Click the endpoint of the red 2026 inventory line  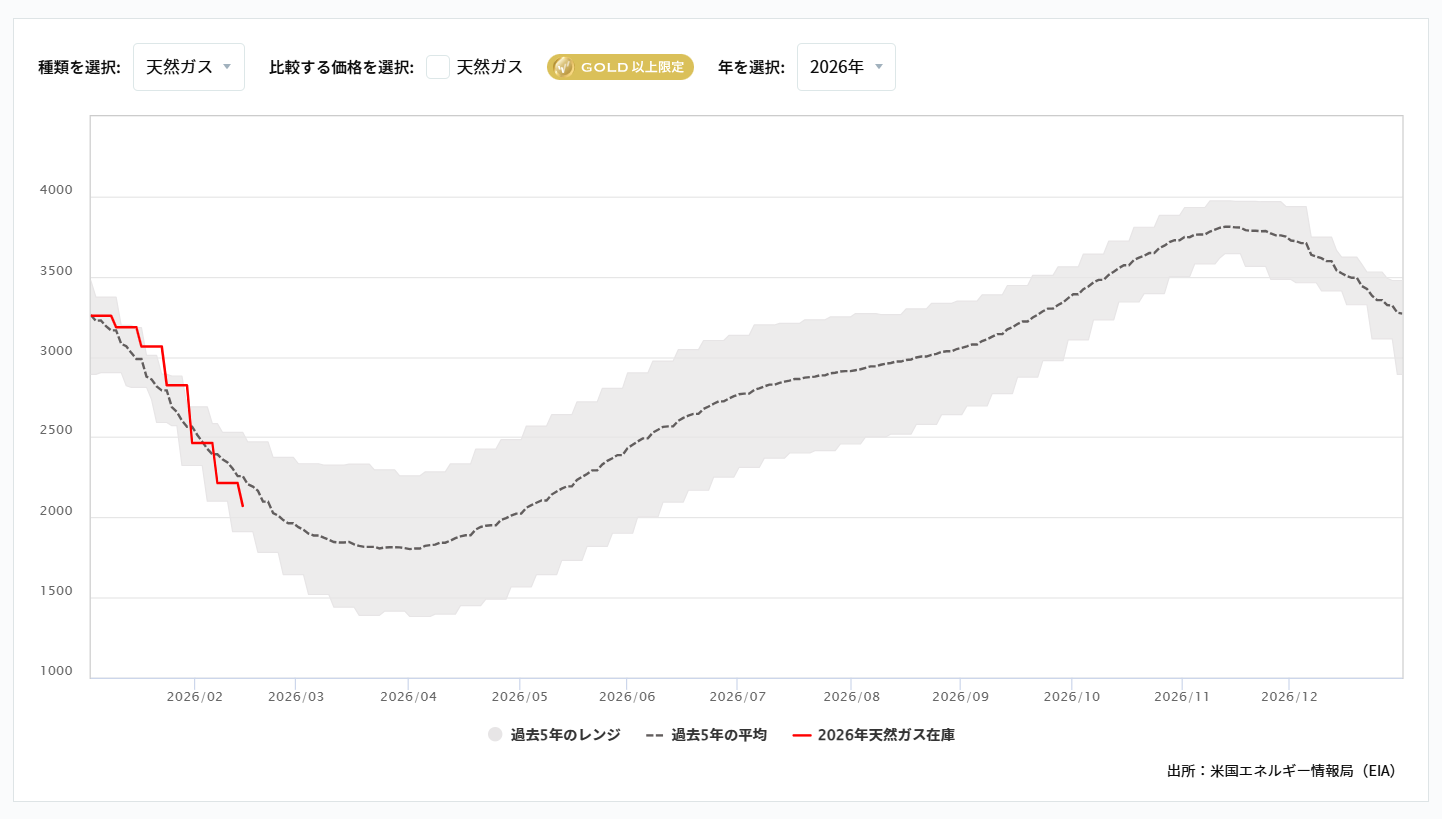[241, 507]
